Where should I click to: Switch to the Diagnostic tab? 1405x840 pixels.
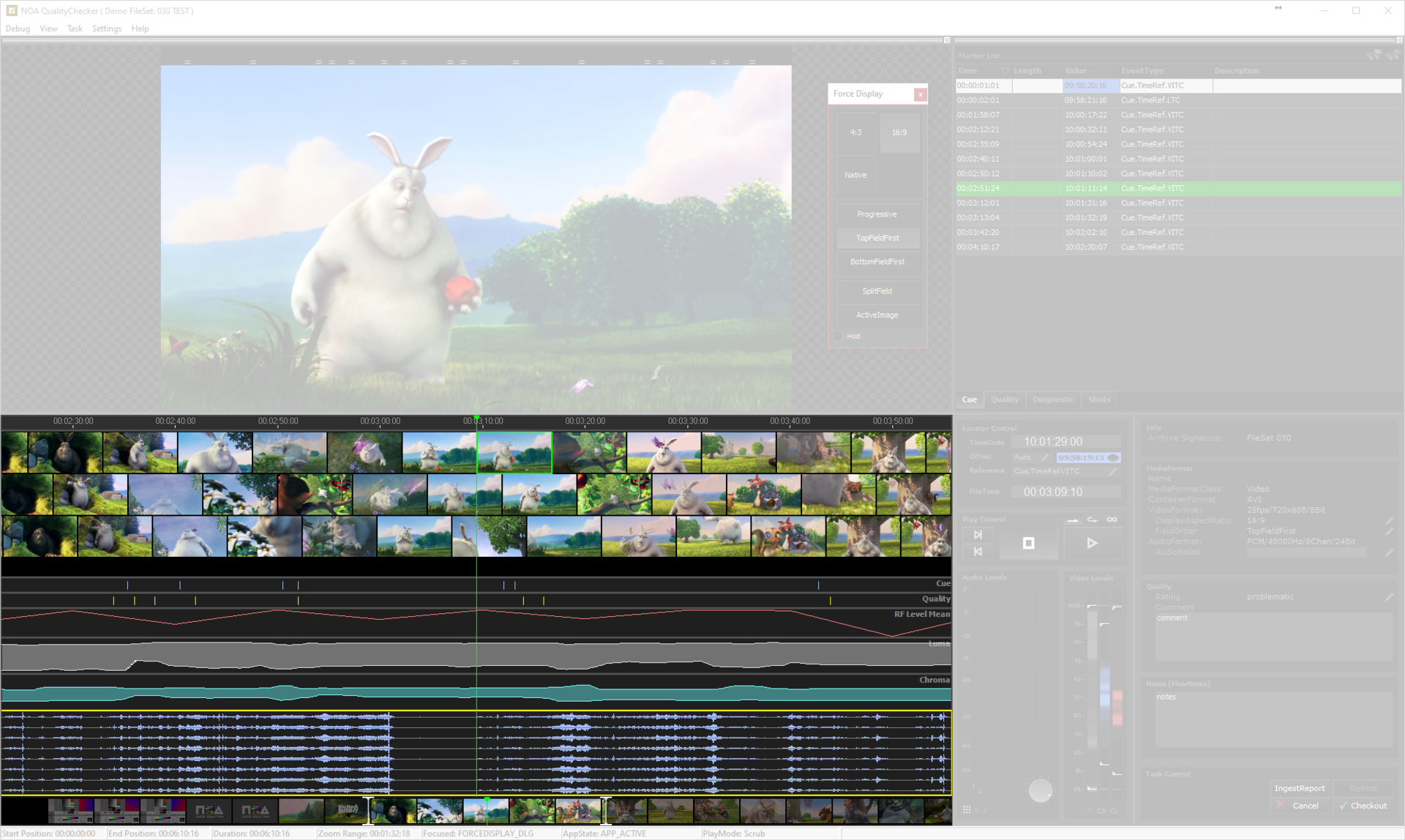(x=1053, y=400)
